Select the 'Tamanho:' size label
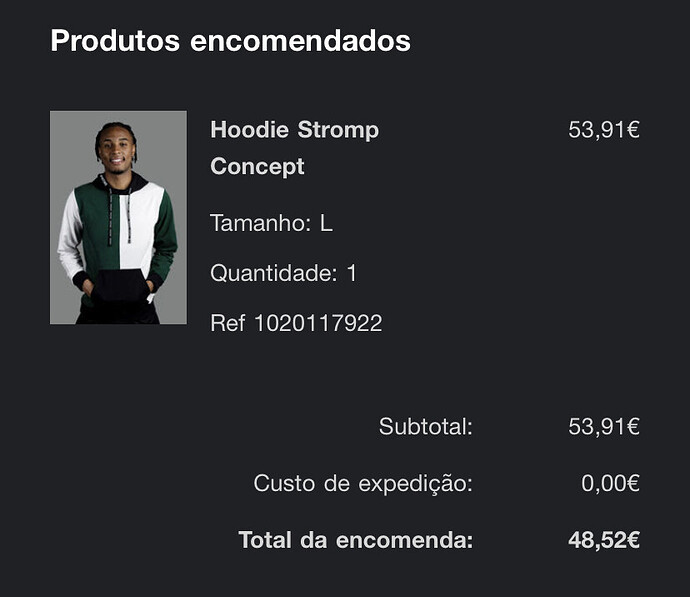Viewport: 690px width, 597px height. tap(261, 223)
